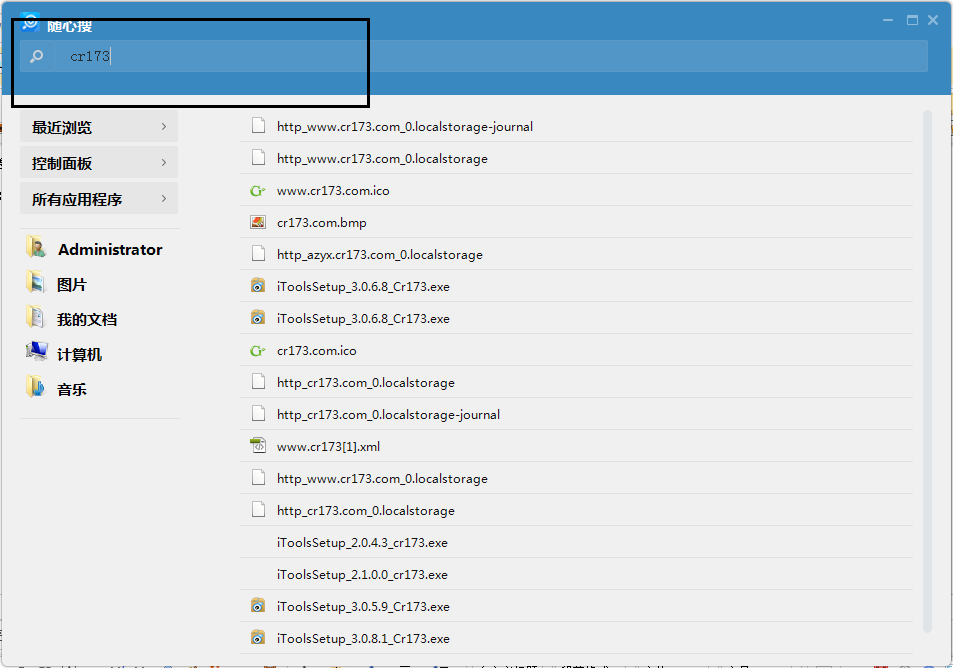The width and height of the screenshot is (953, 668).
Task: Select http_www.cr173.com_0.localstorage-journal result
Action: (576, 126)
